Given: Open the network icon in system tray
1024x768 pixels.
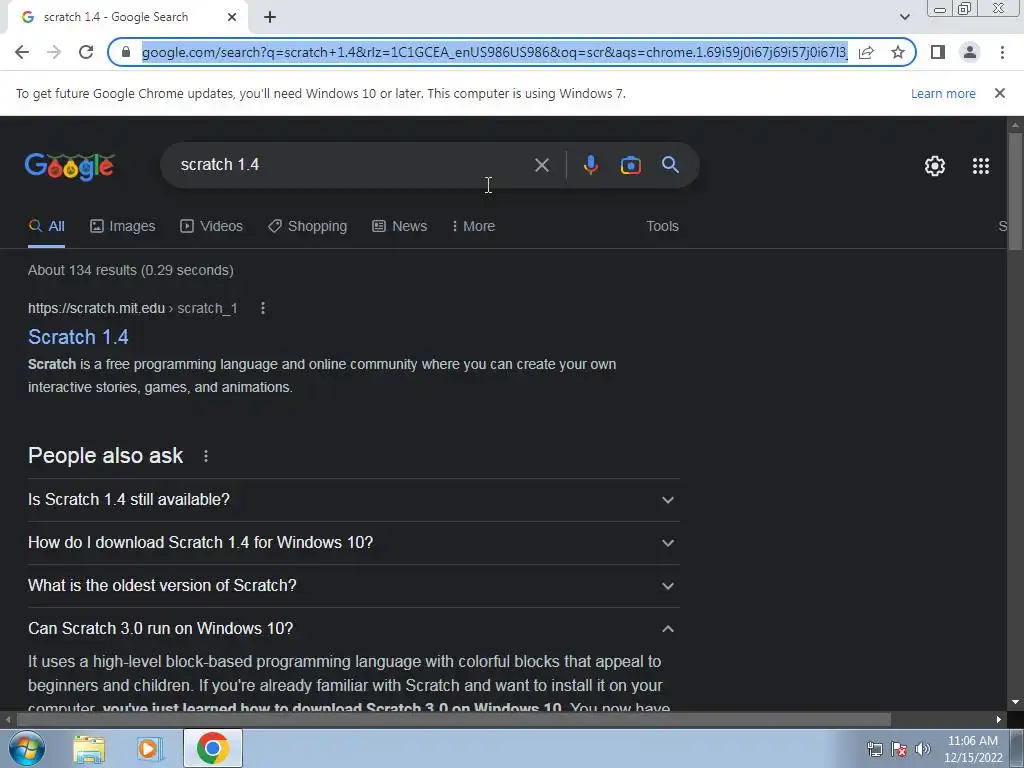Looking at the screenshot, I should tap(874, 749).
